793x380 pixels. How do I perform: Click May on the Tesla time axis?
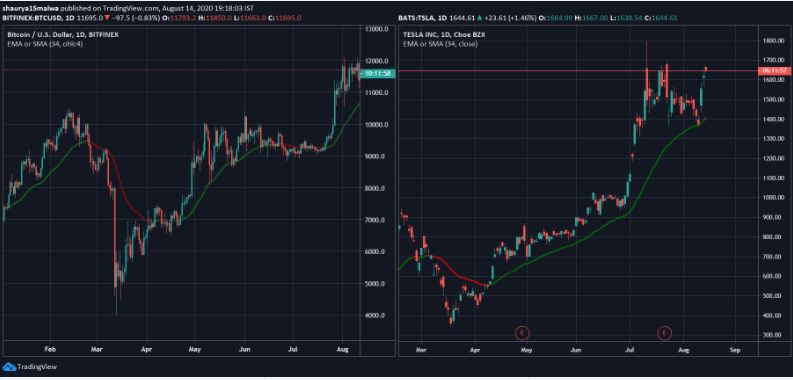(x=526, y=349)
